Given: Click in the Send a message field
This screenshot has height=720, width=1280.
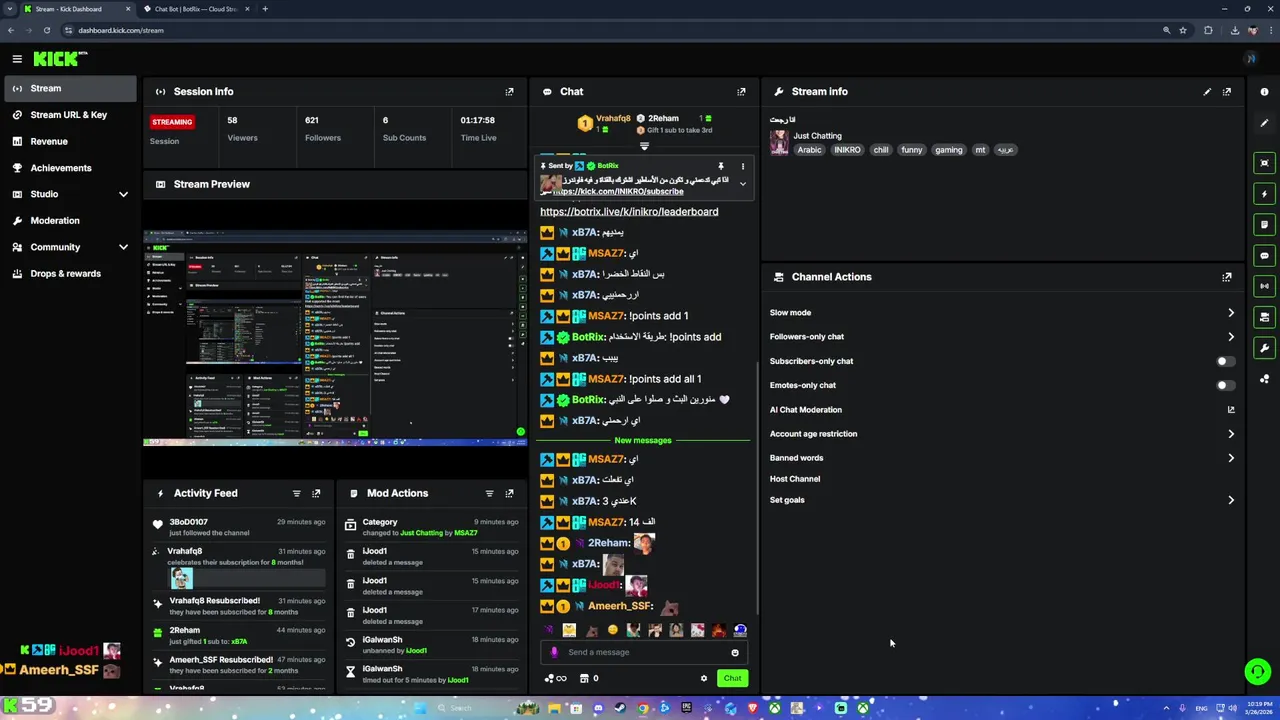Looking at the screenshot, I should click(x=645, y=652).
